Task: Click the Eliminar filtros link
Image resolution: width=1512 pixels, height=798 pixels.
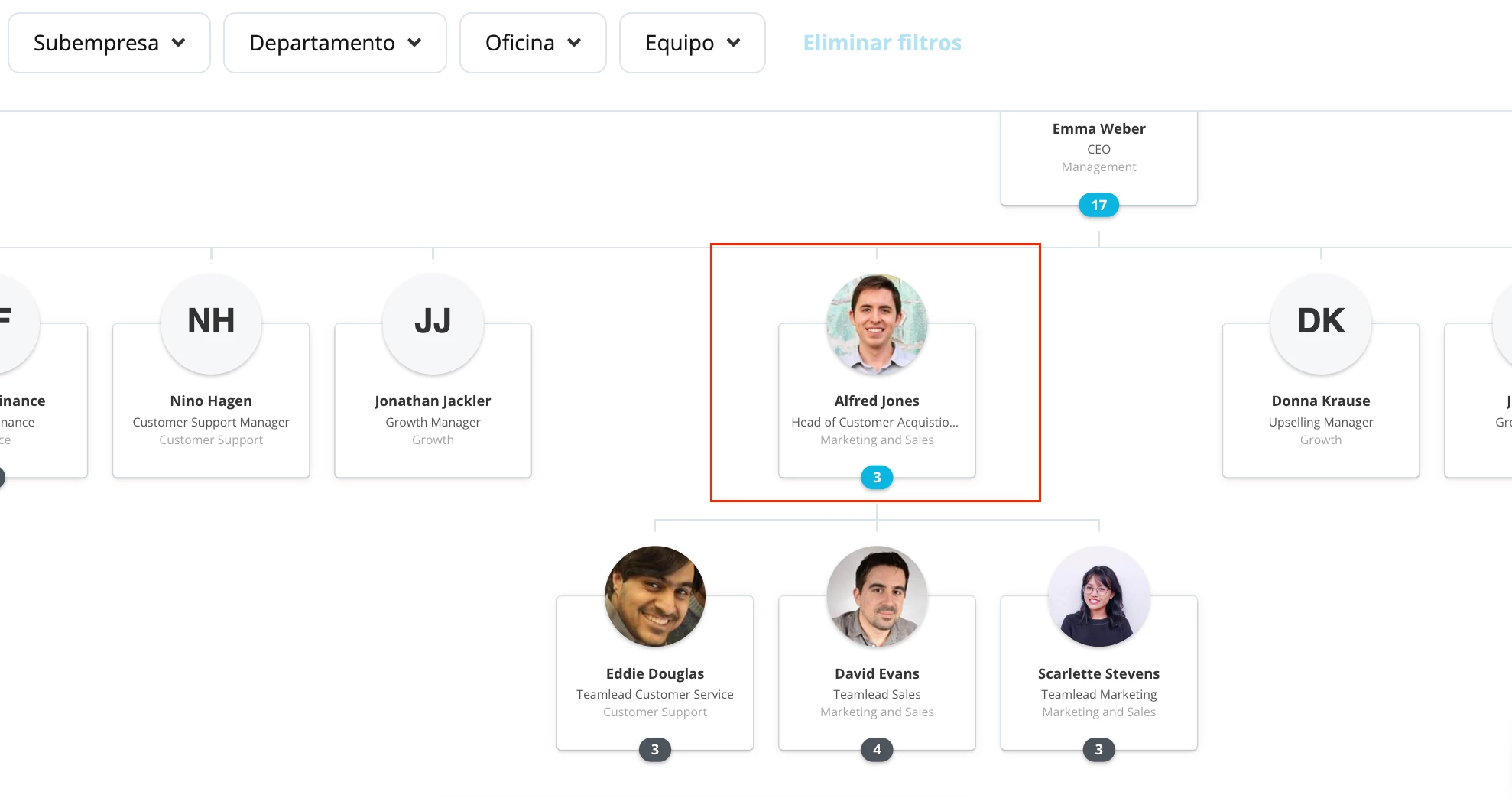Action: 882,43
